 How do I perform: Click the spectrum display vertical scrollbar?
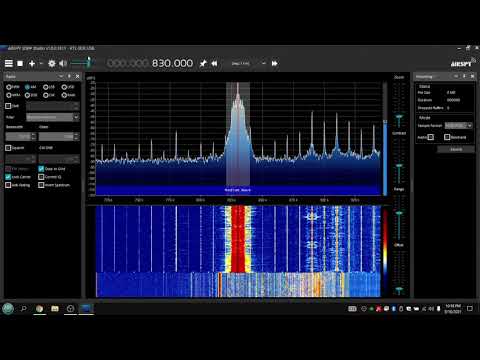coord(385,138)
